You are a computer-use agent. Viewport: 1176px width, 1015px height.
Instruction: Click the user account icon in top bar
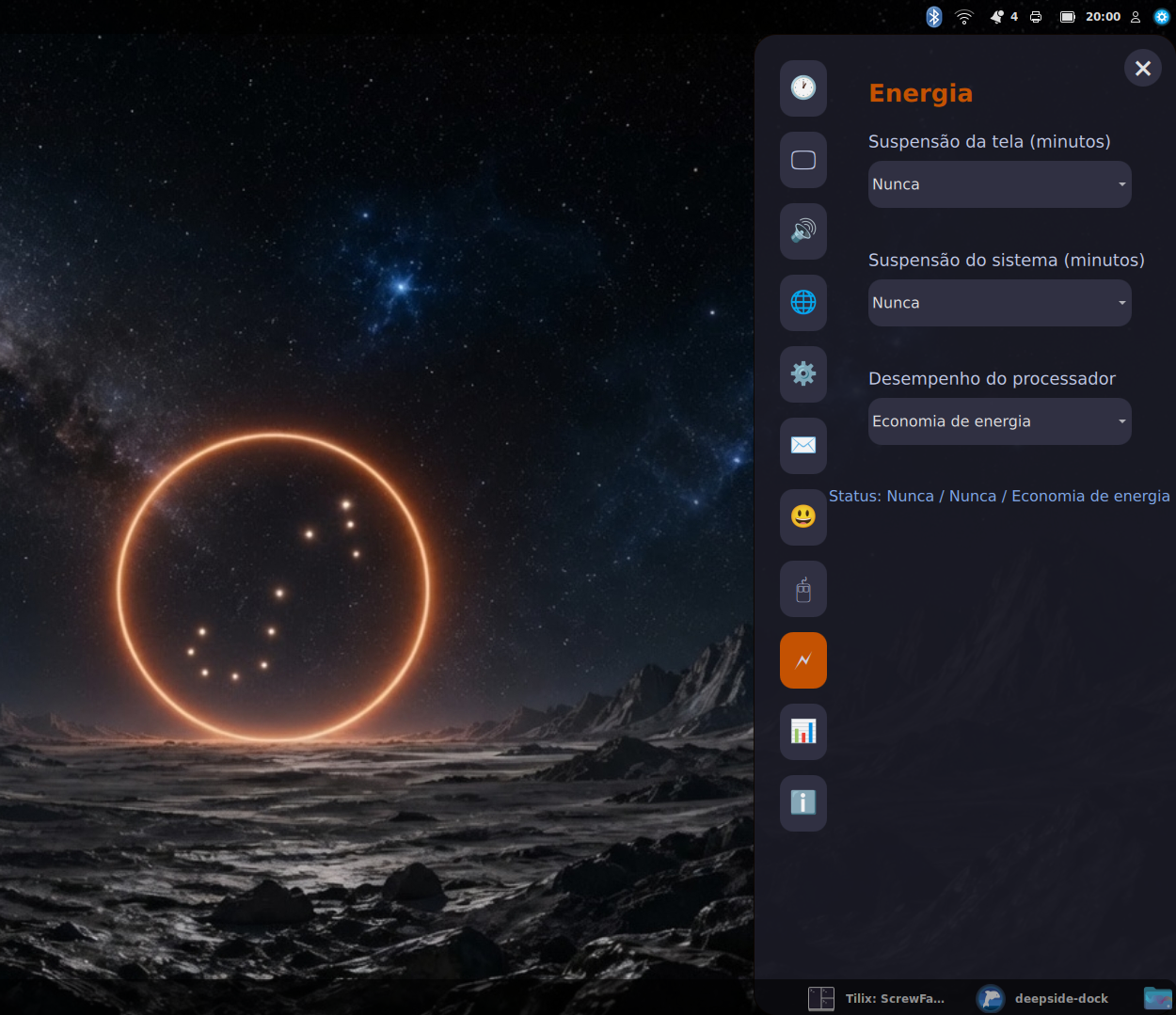tap(1136, 17)
